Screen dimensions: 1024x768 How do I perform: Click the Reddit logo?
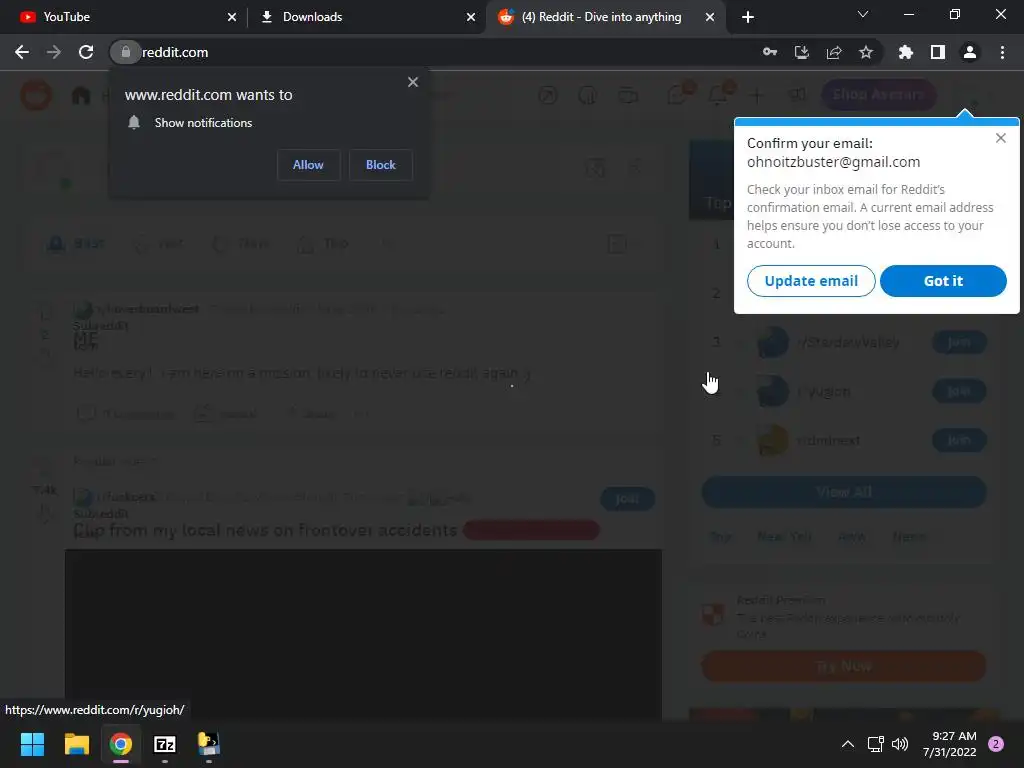(x=36, y=95)
